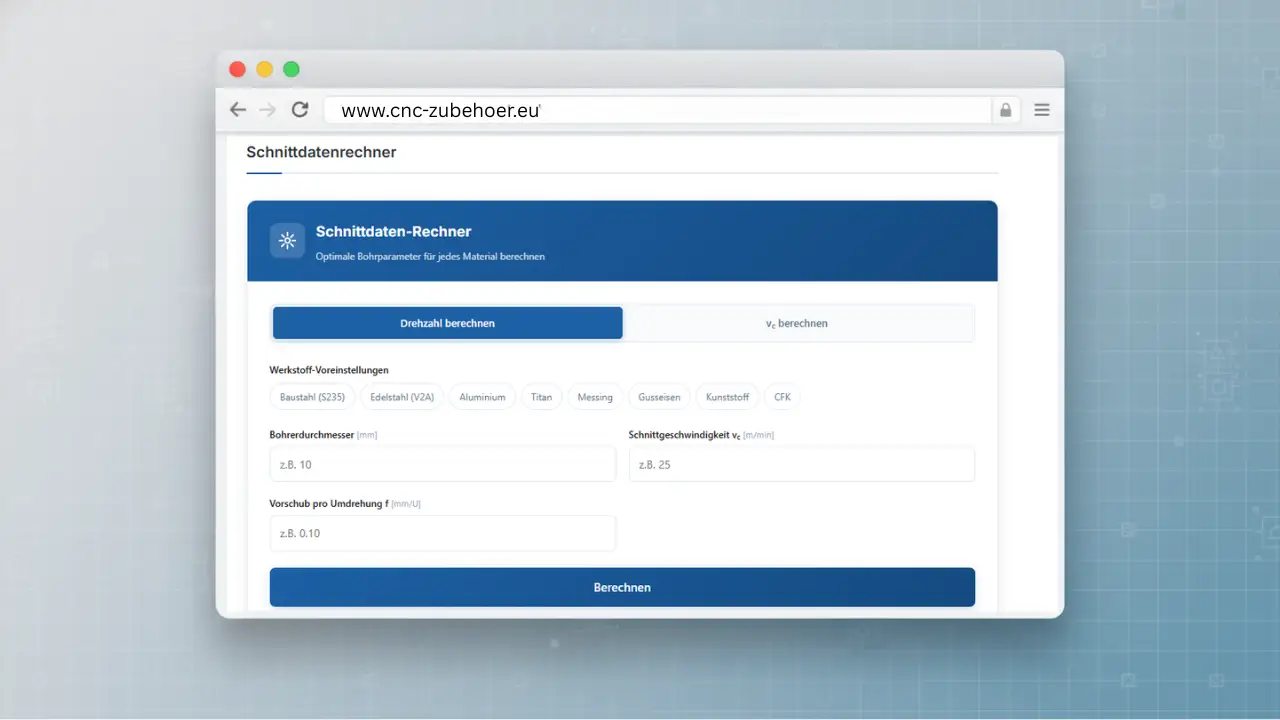
Task: Select the Baustahl (S235) material preset
Action: coord(312,397)
